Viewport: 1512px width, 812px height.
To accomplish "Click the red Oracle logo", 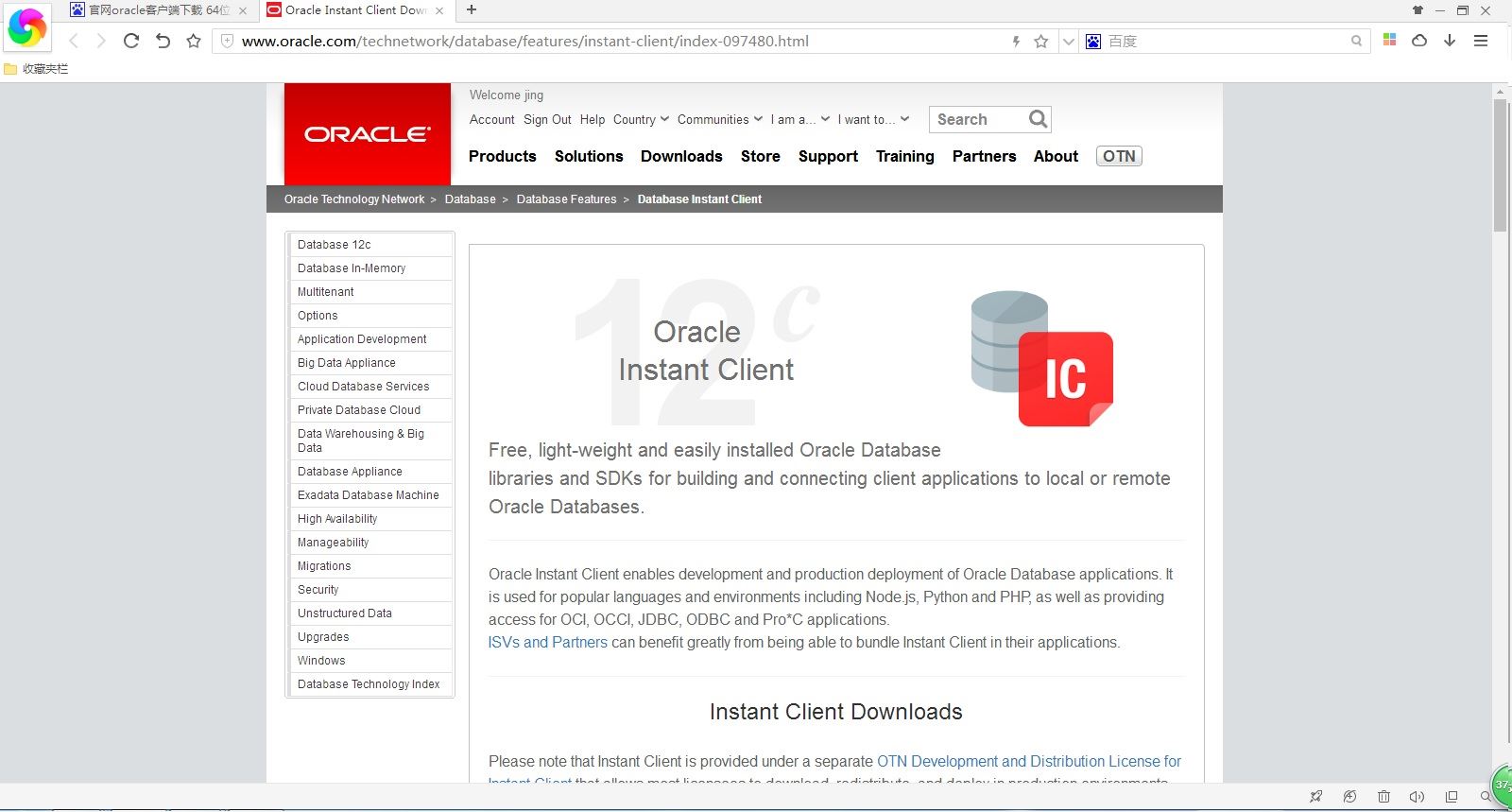I will (368, 134).
